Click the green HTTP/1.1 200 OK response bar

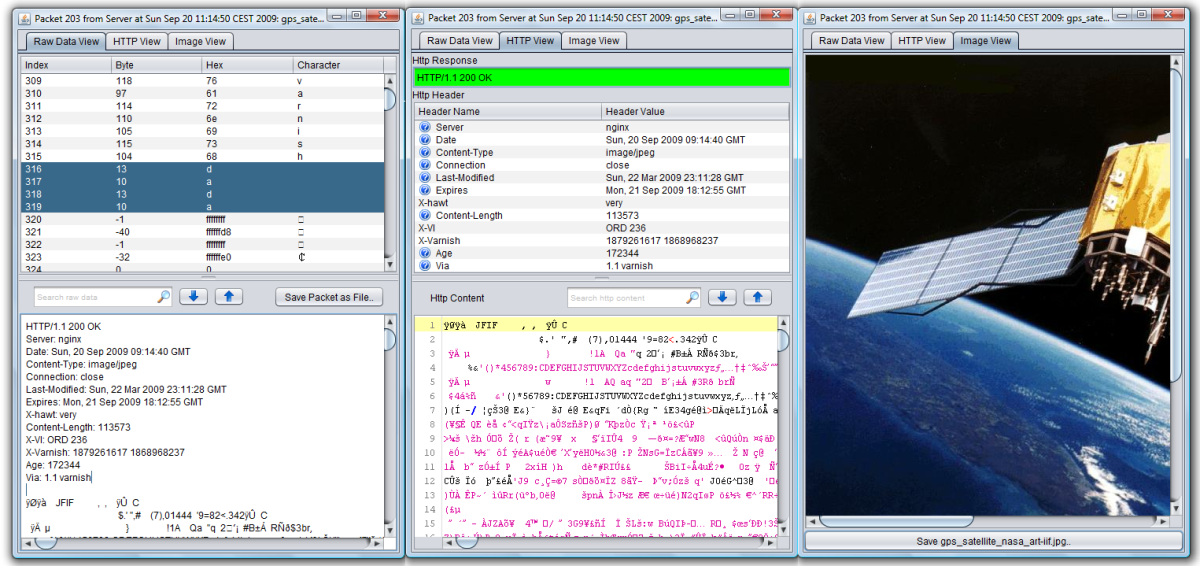click(x=602, y=77)
